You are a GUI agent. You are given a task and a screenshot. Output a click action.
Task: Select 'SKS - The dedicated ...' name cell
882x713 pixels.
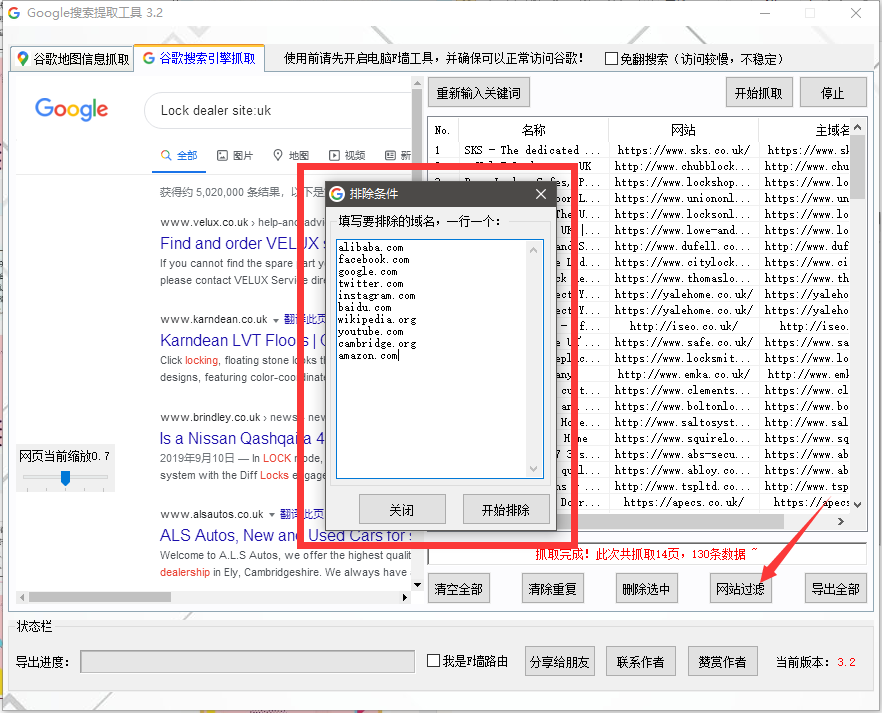(532, 150)
